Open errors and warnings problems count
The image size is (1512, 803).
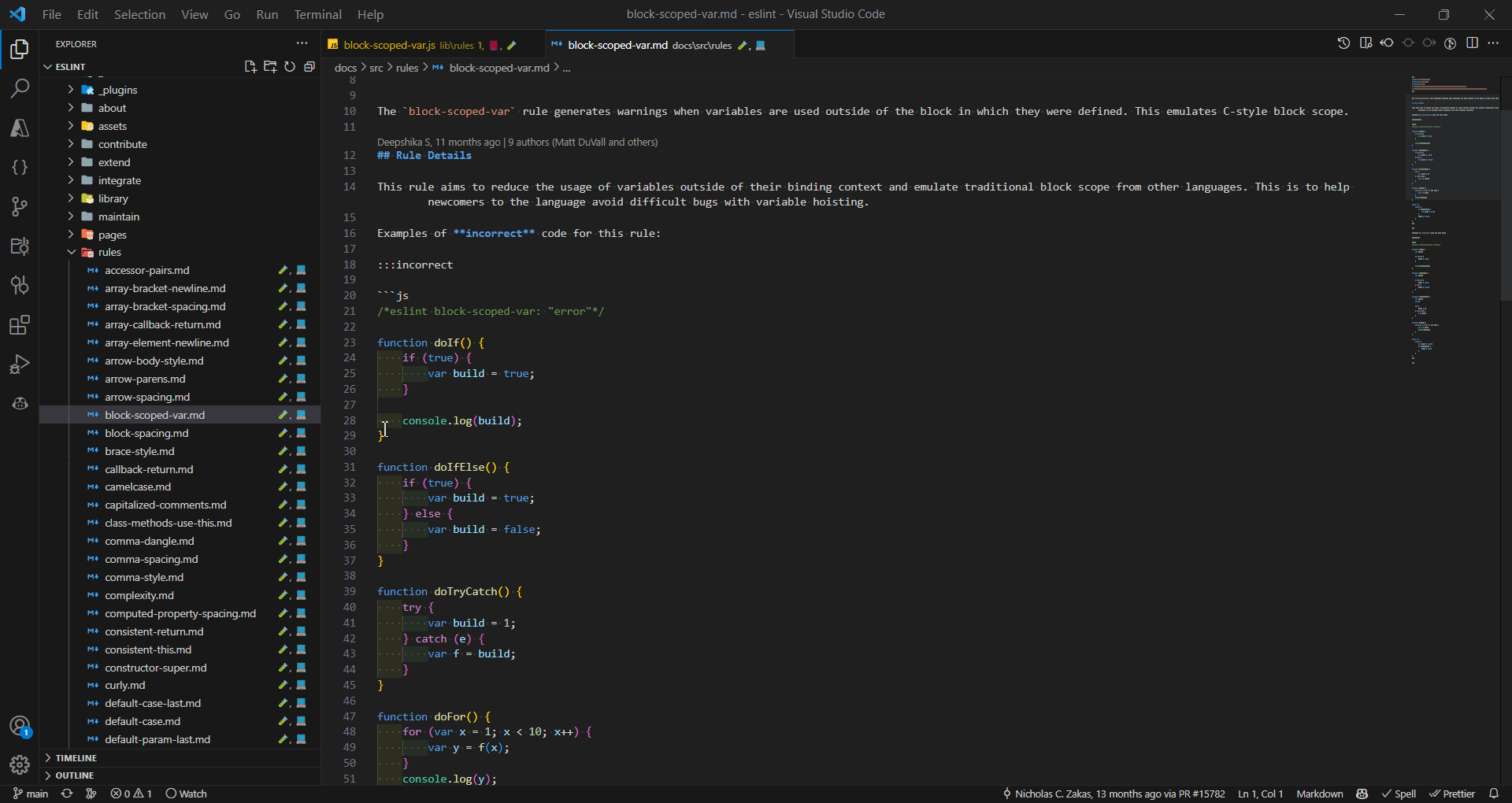click(x=131, y=794)
